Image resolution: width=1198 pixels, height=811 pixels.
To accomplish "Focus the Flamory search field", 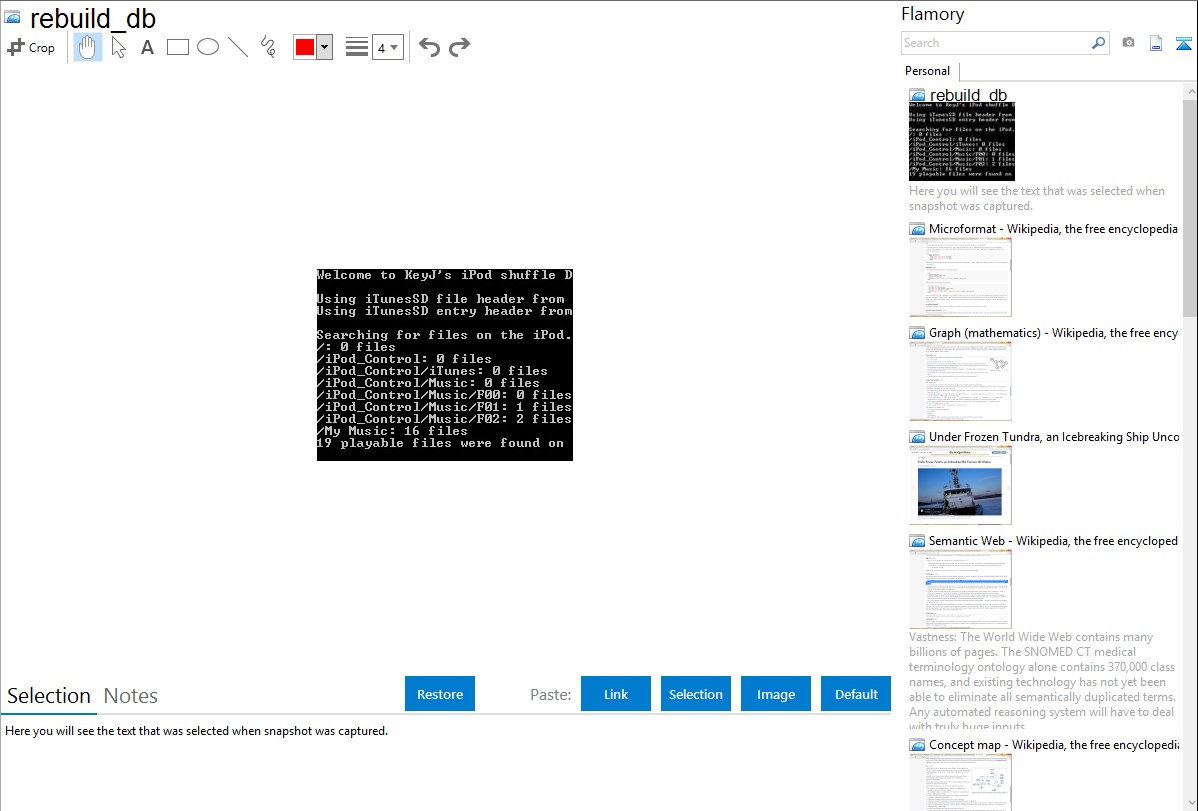I will [x=996, y=43].
